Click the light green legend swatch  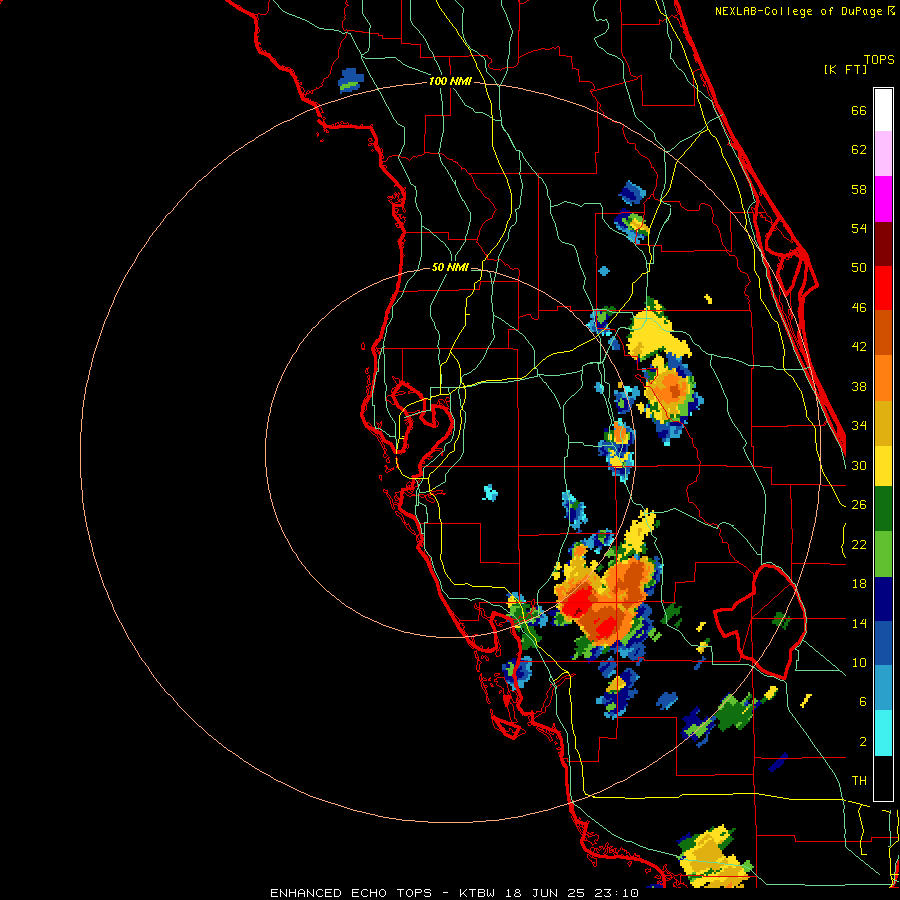(883, 554)
